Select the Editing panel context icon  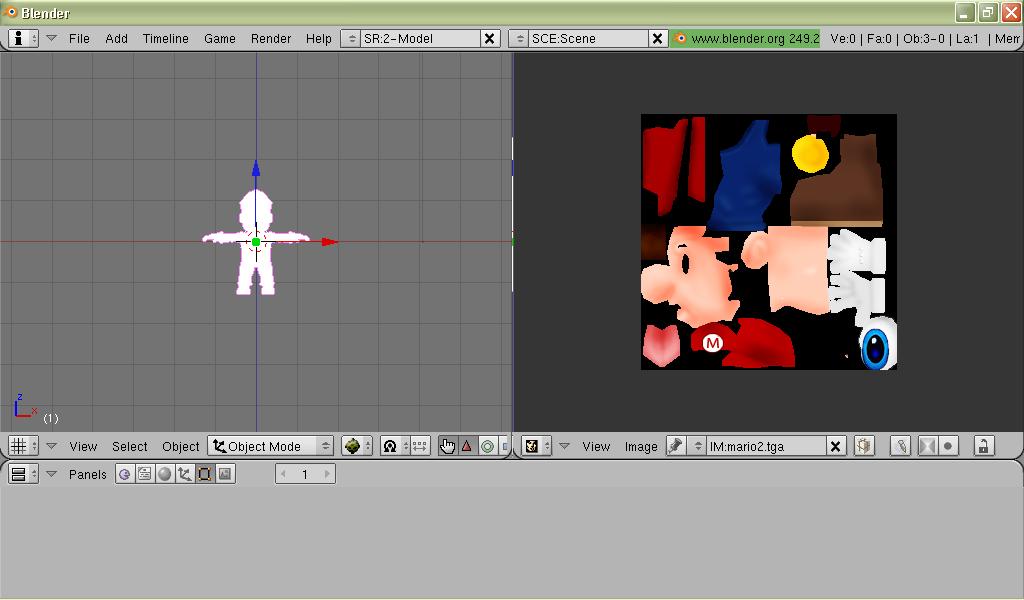(205, 474)
